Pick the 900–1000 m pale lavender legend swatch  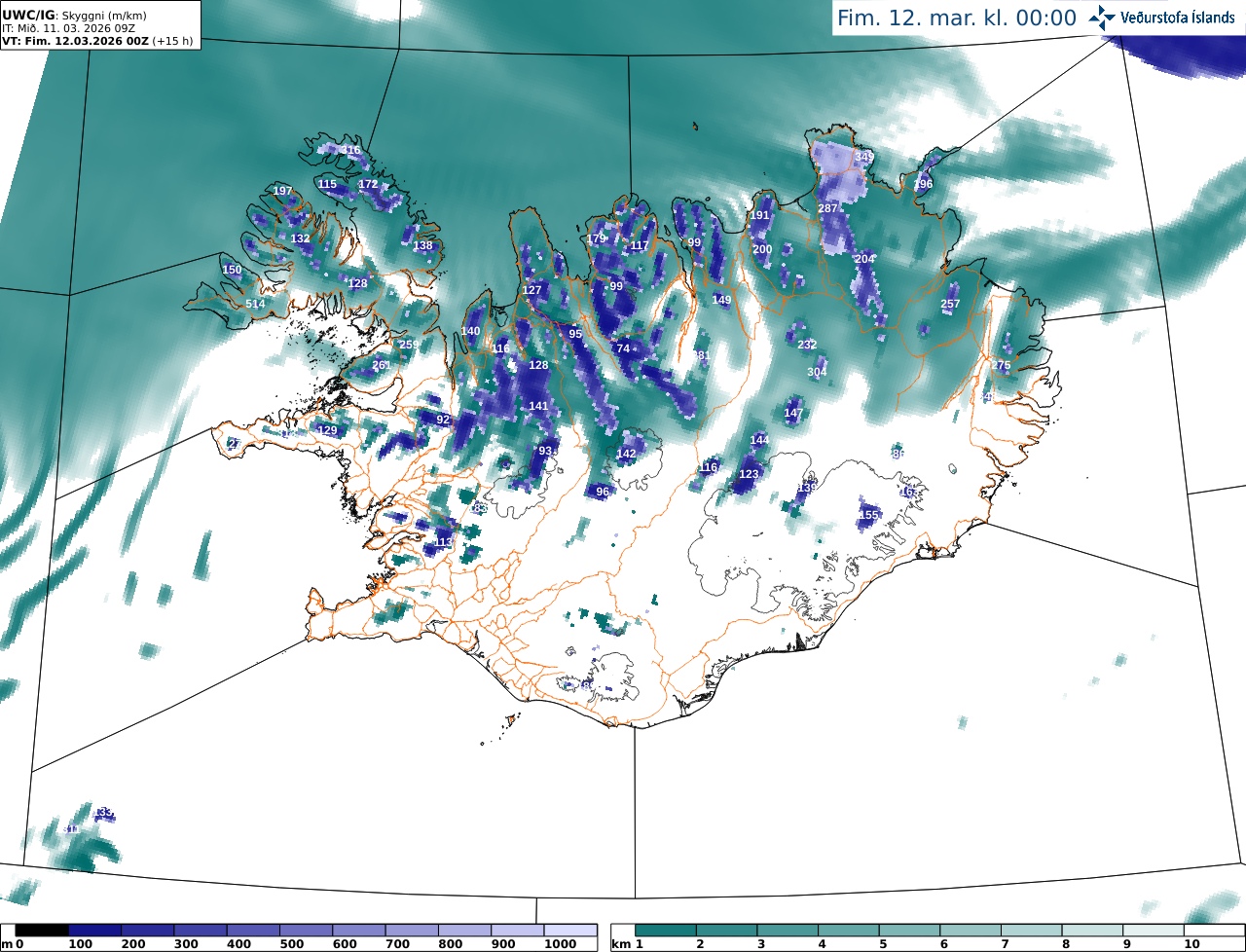pos(517,931)
